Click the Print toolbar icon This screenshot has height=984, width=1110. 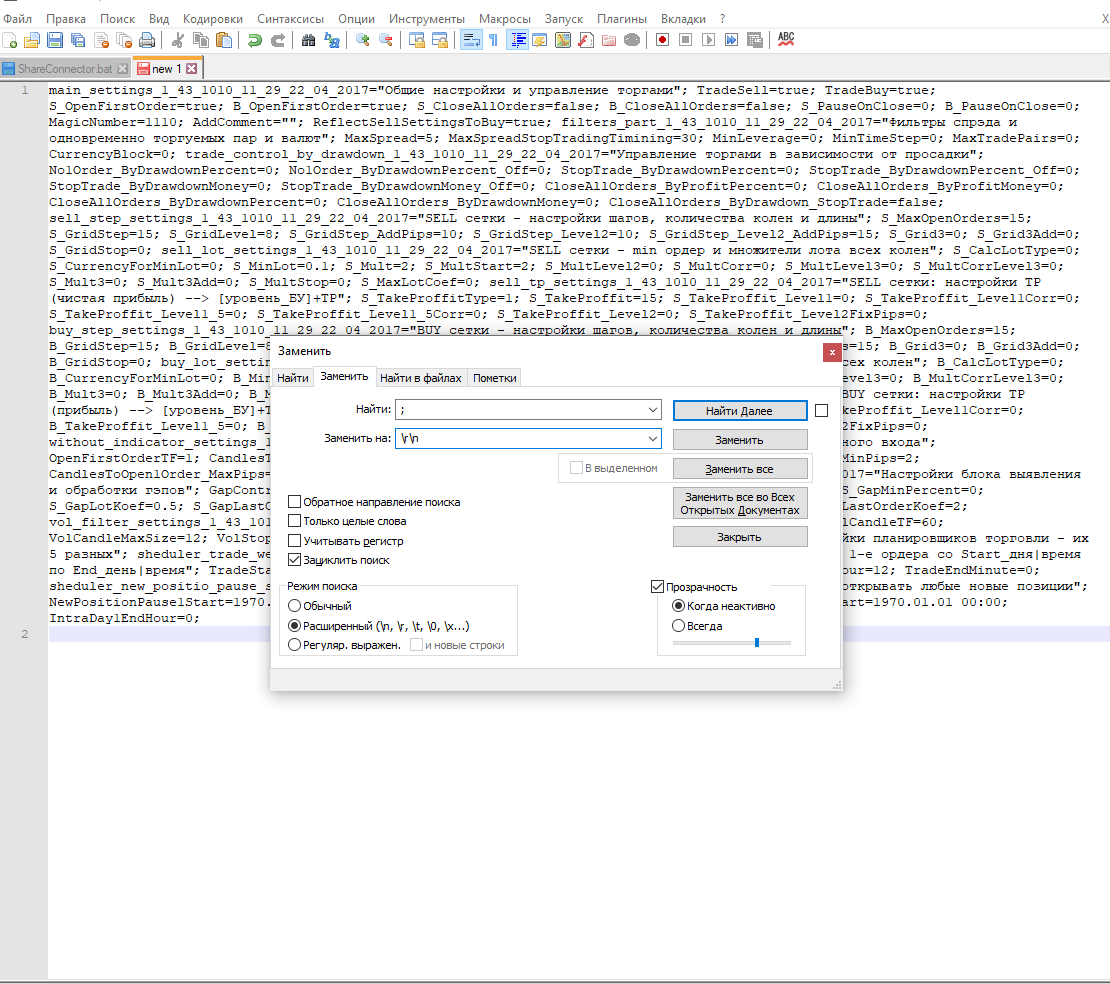pyautogui.click(x=147, y=40)
